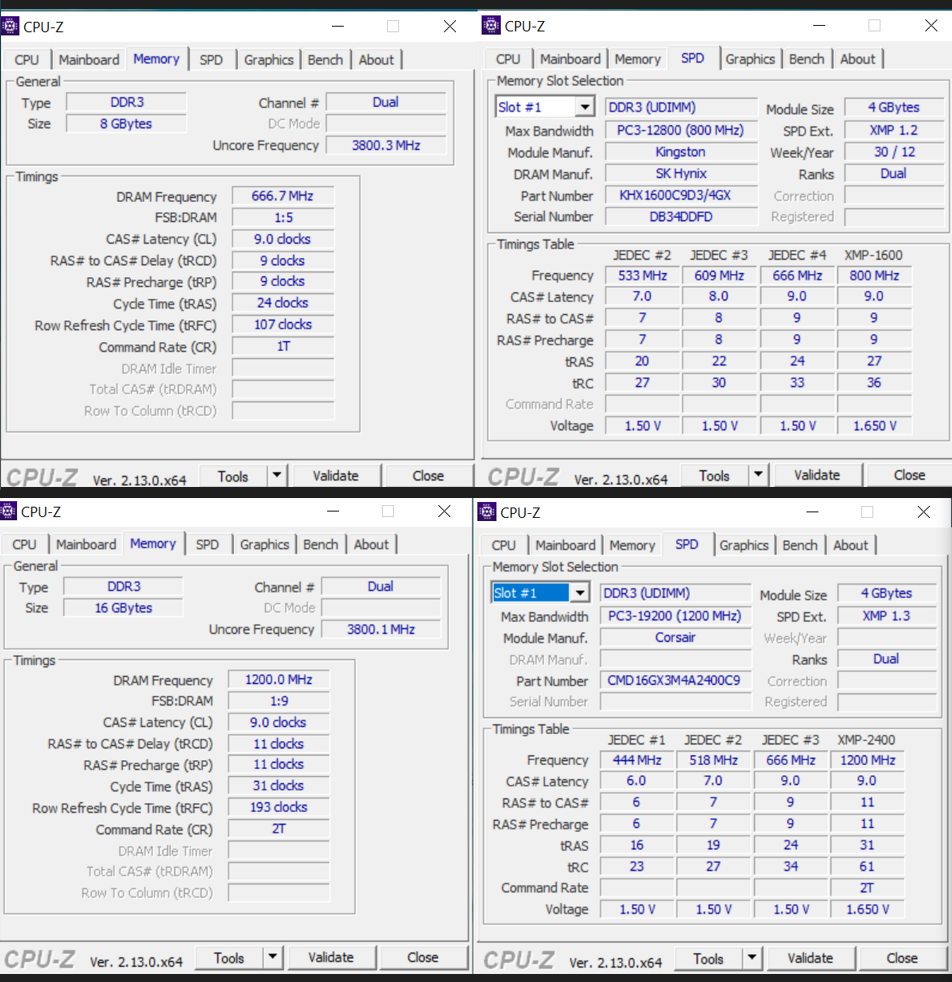952x982 pixels.
Task: Minimize the 16 GBytes Memory CPU-Z window
Action: click(x=333, y=511)
